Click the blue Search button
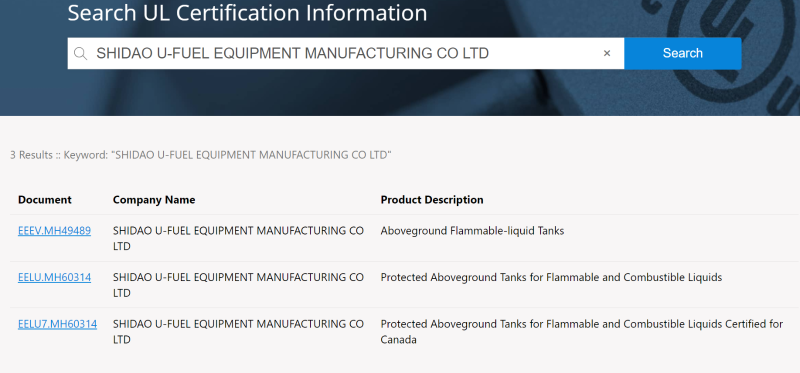Image resolution: width=800 pixels, height=373 pixels. click(x=683, y=53)
